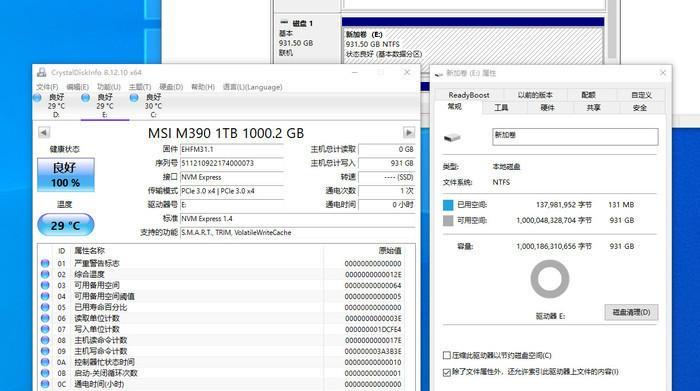Open the 硬盘(D) menu
The height and width of the screenshot is (391, 700).
tap(171, 87)
